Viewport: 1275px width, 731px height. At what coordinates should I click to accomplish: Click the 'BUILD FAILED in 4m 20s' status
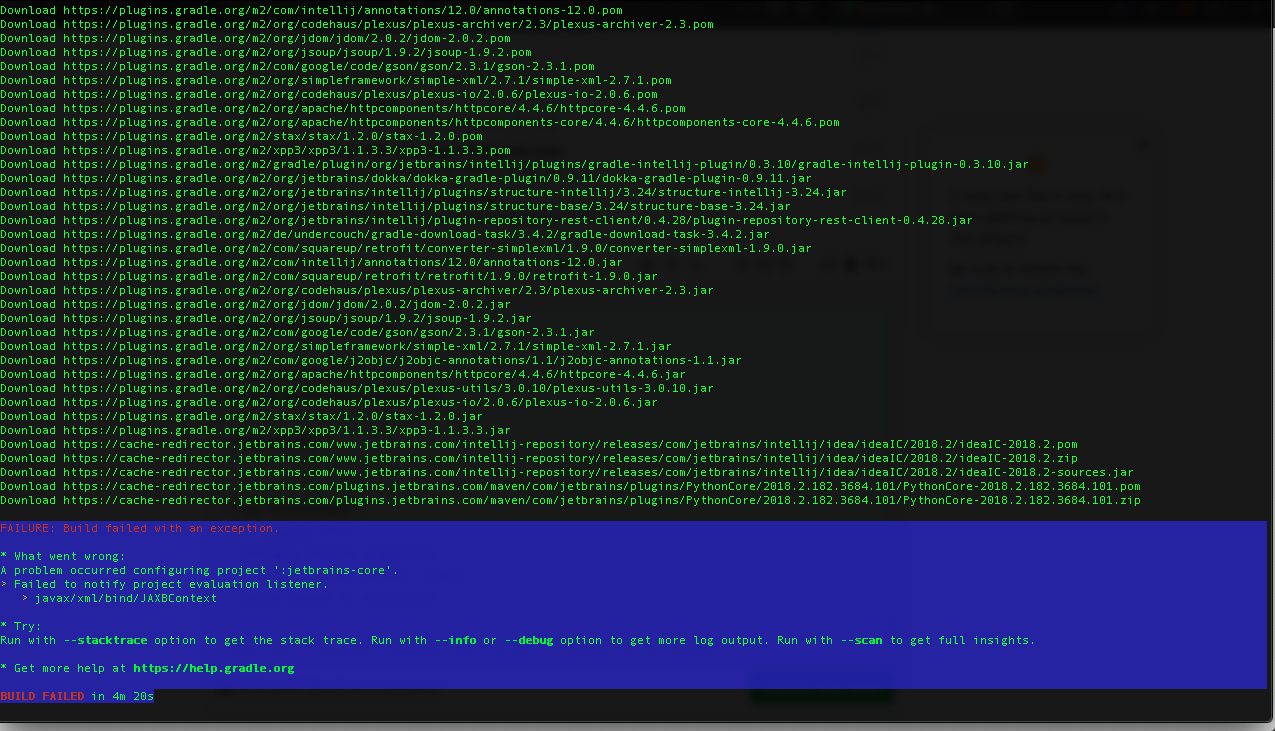point(77,696)
